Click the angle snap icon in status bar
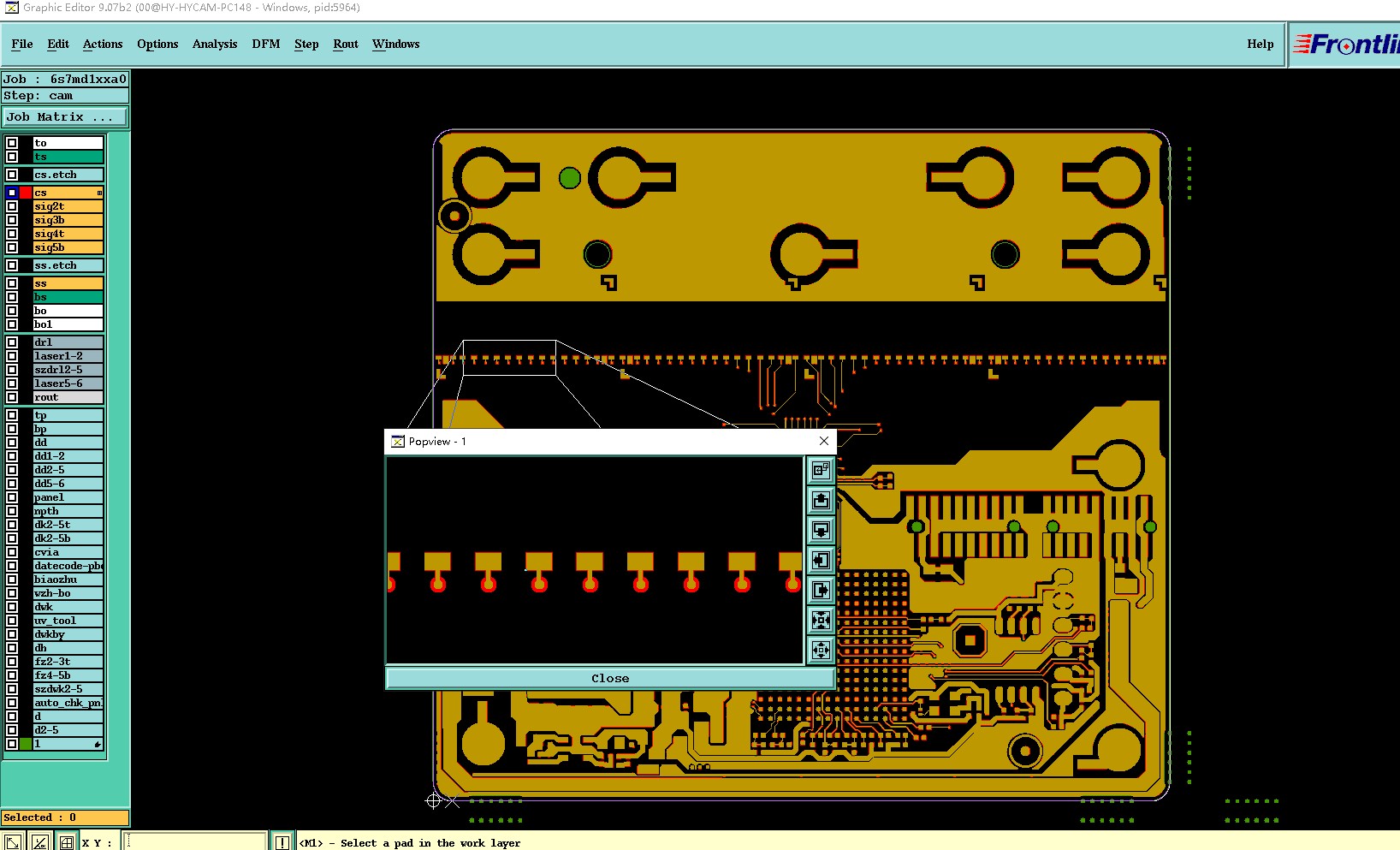 (x=39, y=842)
